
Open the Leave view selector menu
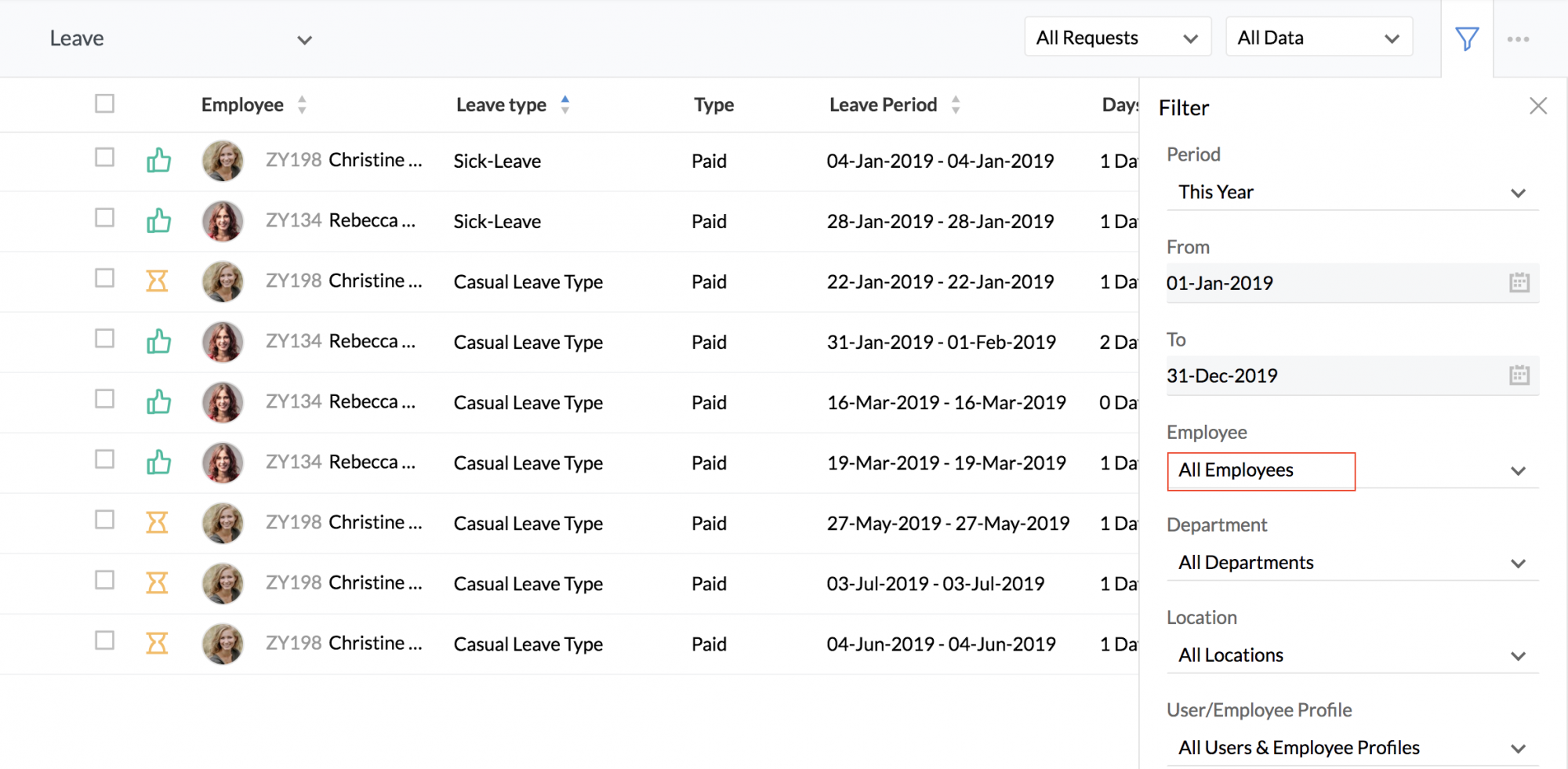tap(180, 38)
